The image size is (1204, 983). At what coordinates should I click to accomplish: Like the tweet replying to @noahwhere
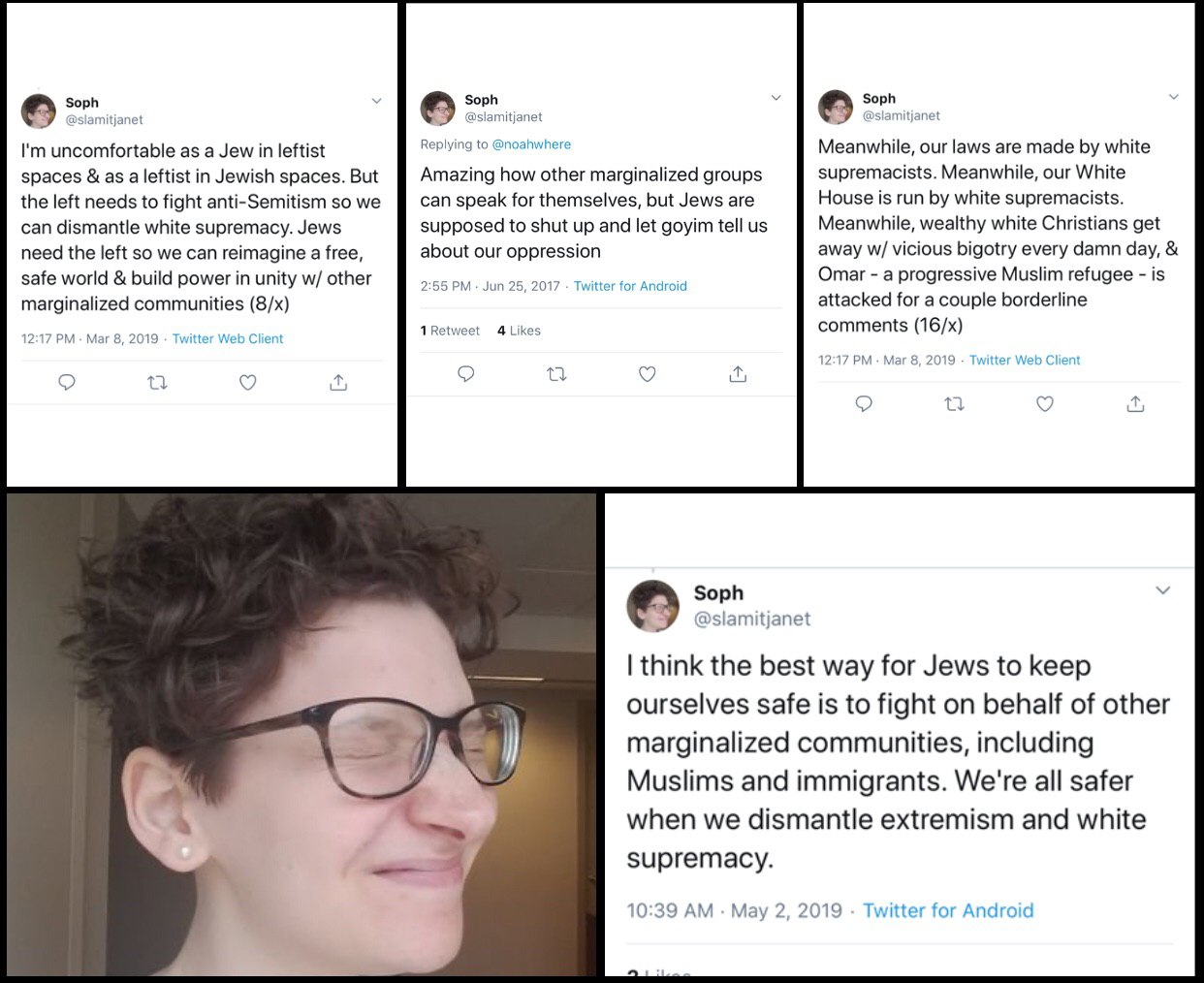[x=648, y=373]
